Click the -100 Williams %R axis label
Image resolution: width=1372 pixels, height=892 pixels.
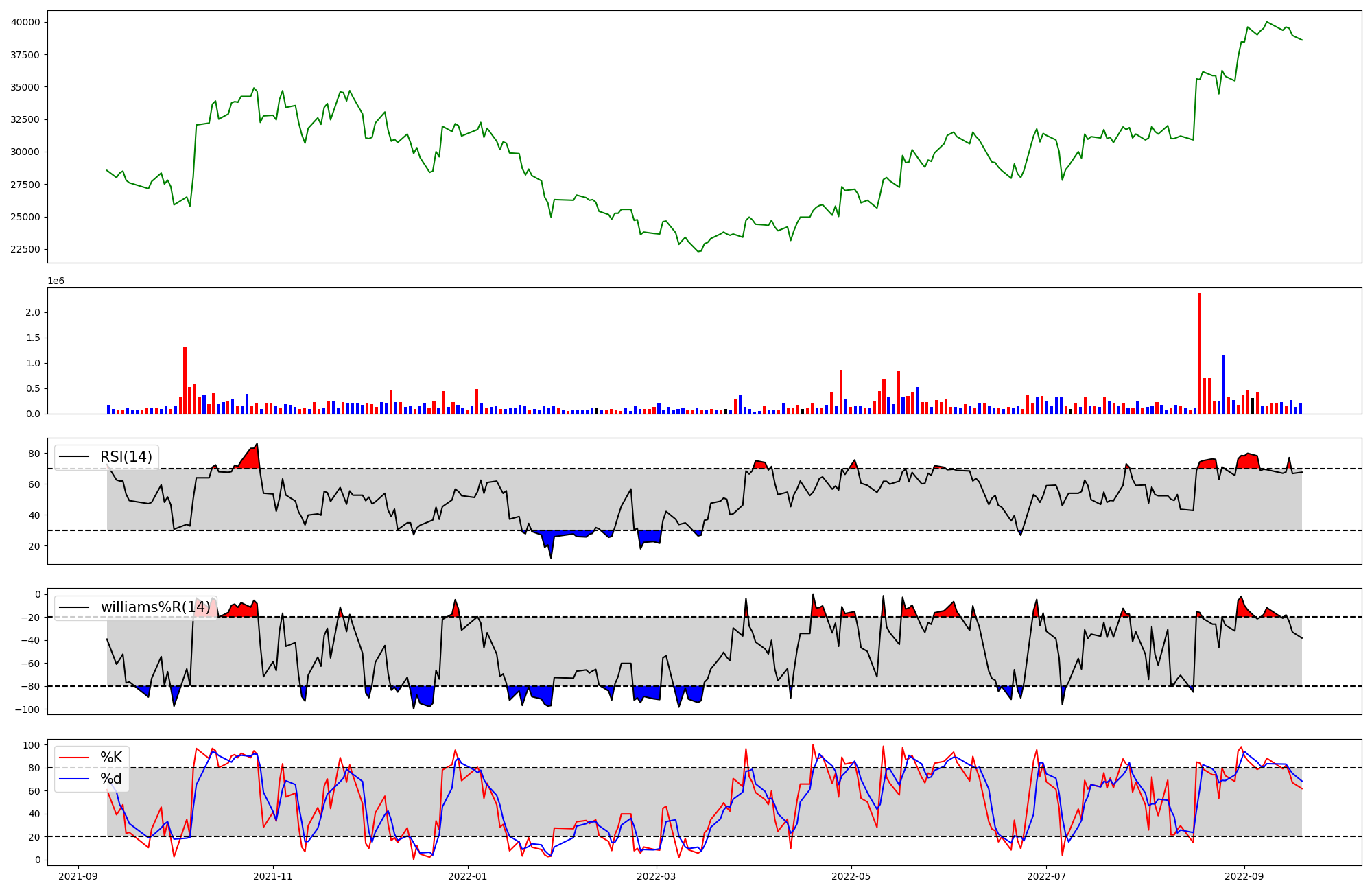[27, 709]
